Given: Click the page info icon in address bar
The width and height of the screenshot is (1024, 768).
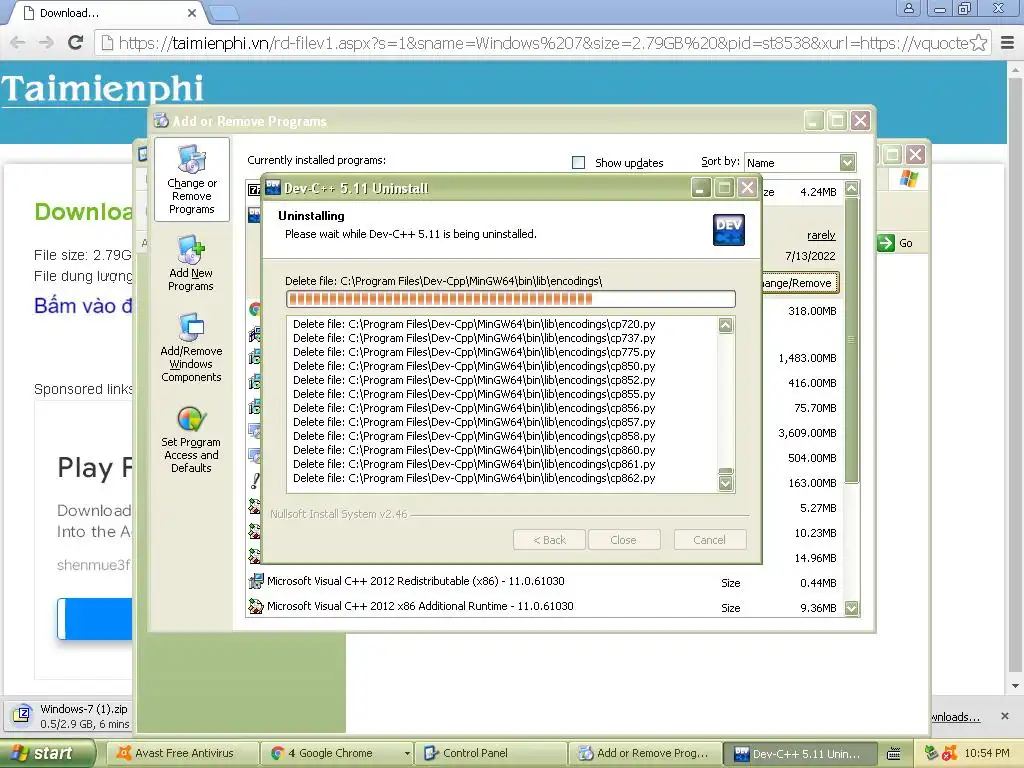Looking at the screenshot, I should click(107, 43).
